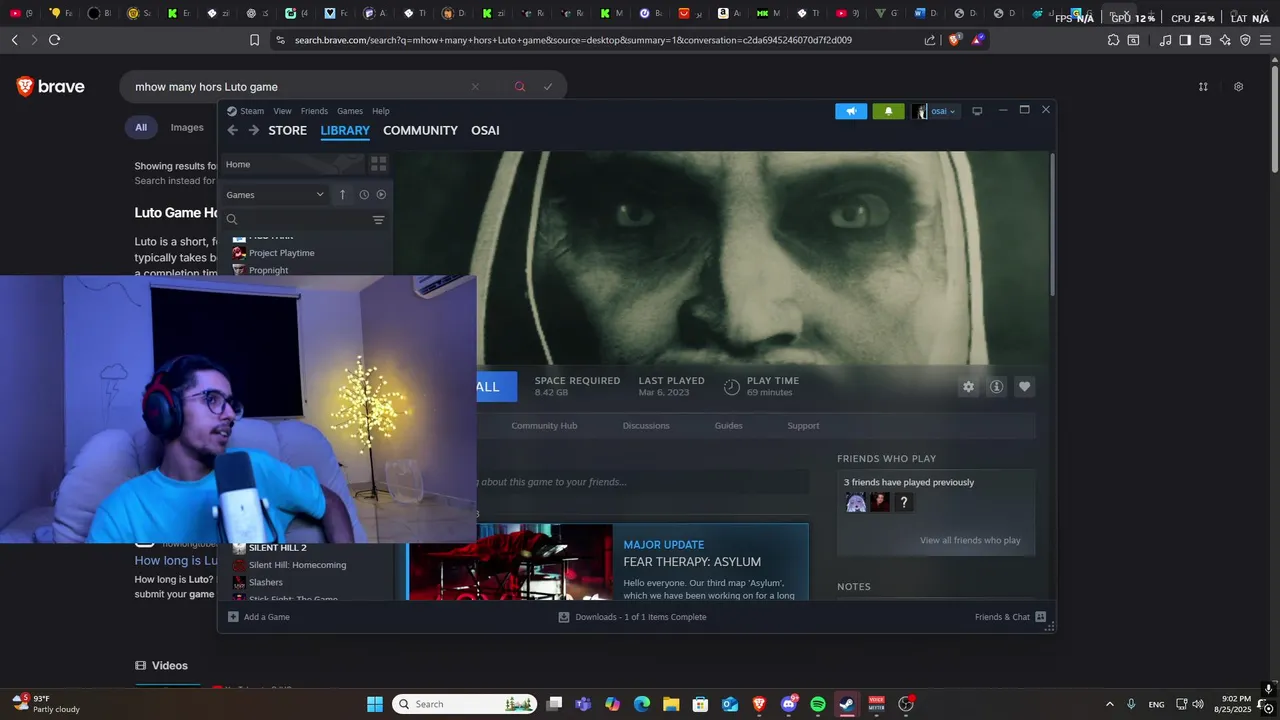The height and width of the screenshot is (720, 1280).
Task: Open the Support tab
Action: pyautogui.click(x=803, y=426)
